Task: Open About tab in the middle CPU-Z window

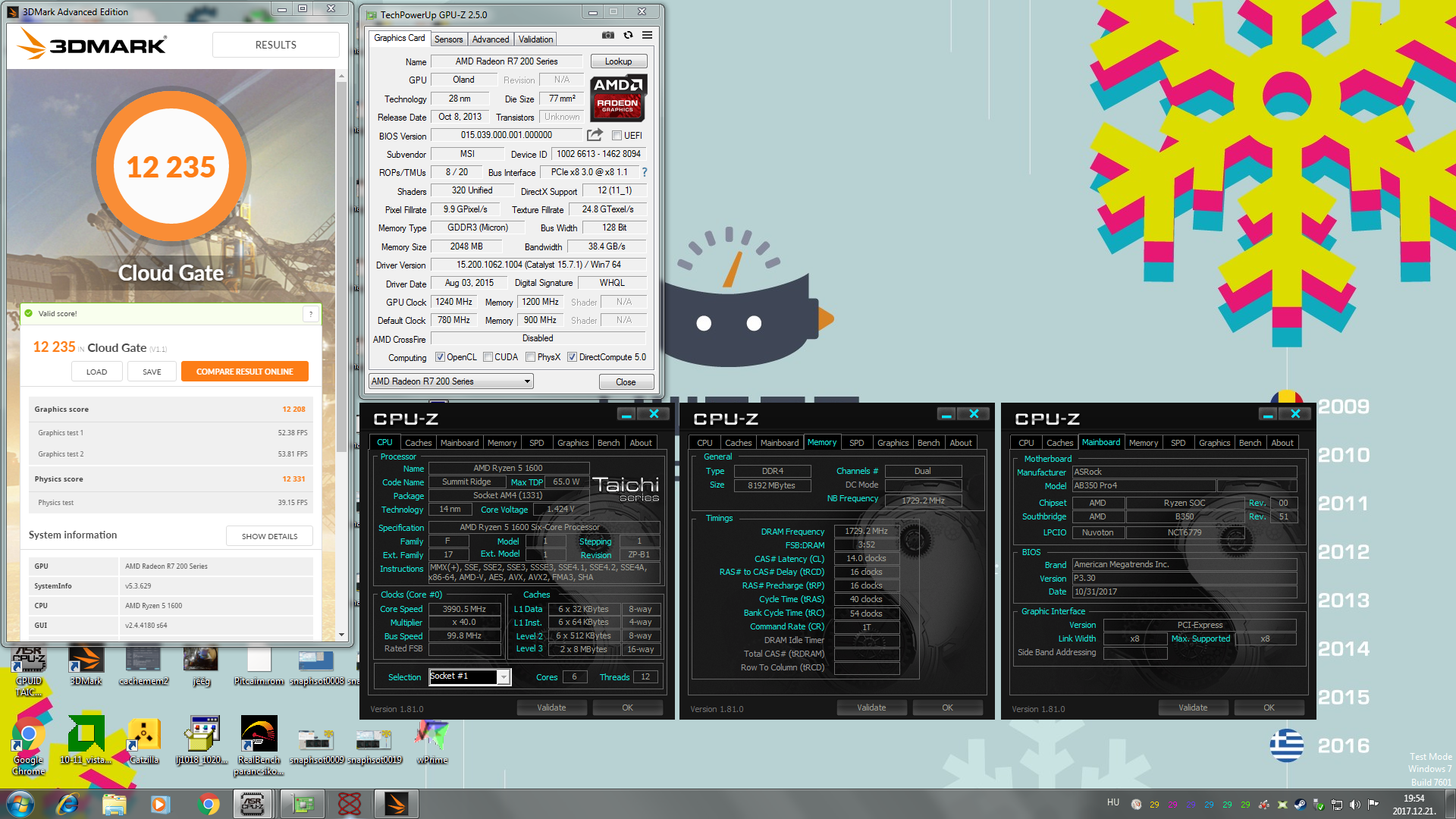Action: pos(961,443)
